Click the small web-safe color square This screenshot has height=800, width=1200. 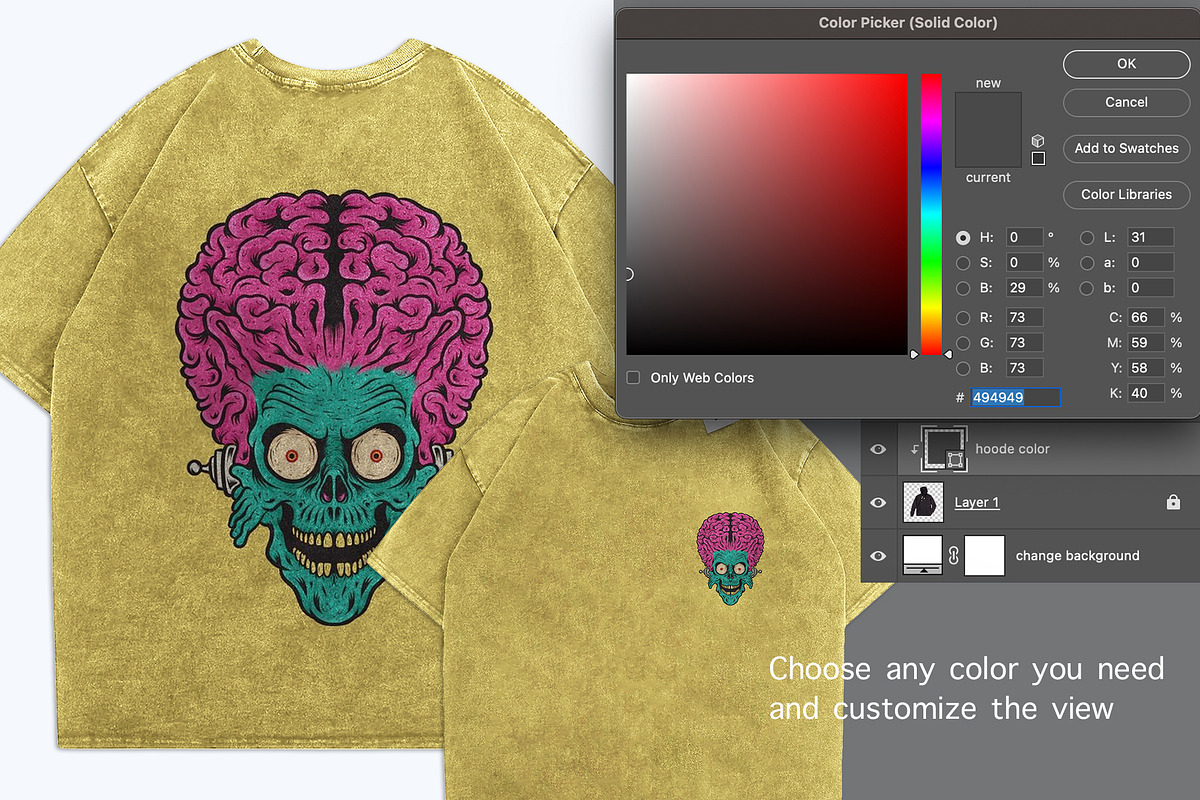1038,158
